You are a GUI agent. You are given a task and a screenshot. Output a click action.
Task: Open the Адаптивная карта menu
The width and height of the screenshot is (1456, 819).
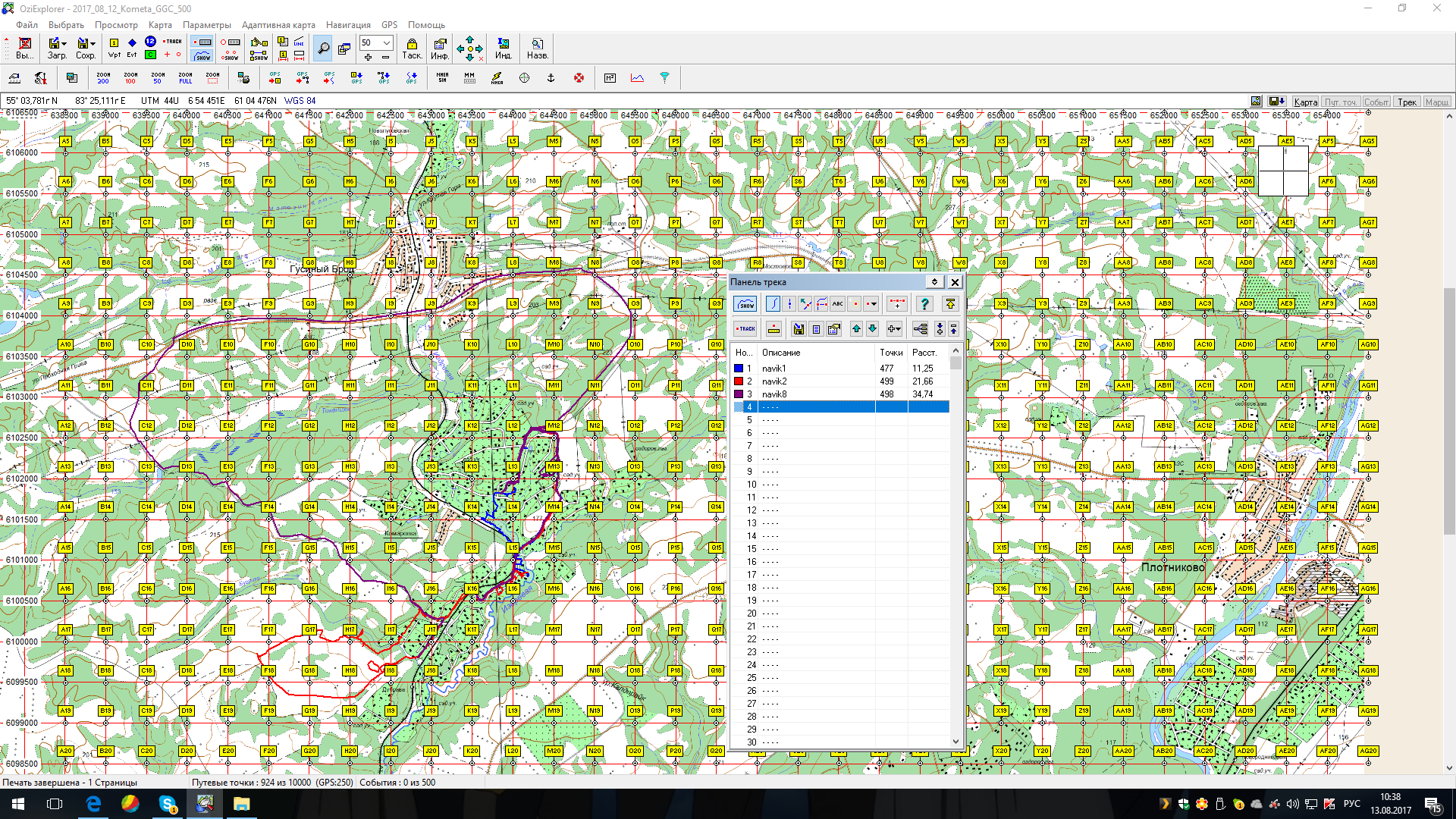click(x=278, y=25)
